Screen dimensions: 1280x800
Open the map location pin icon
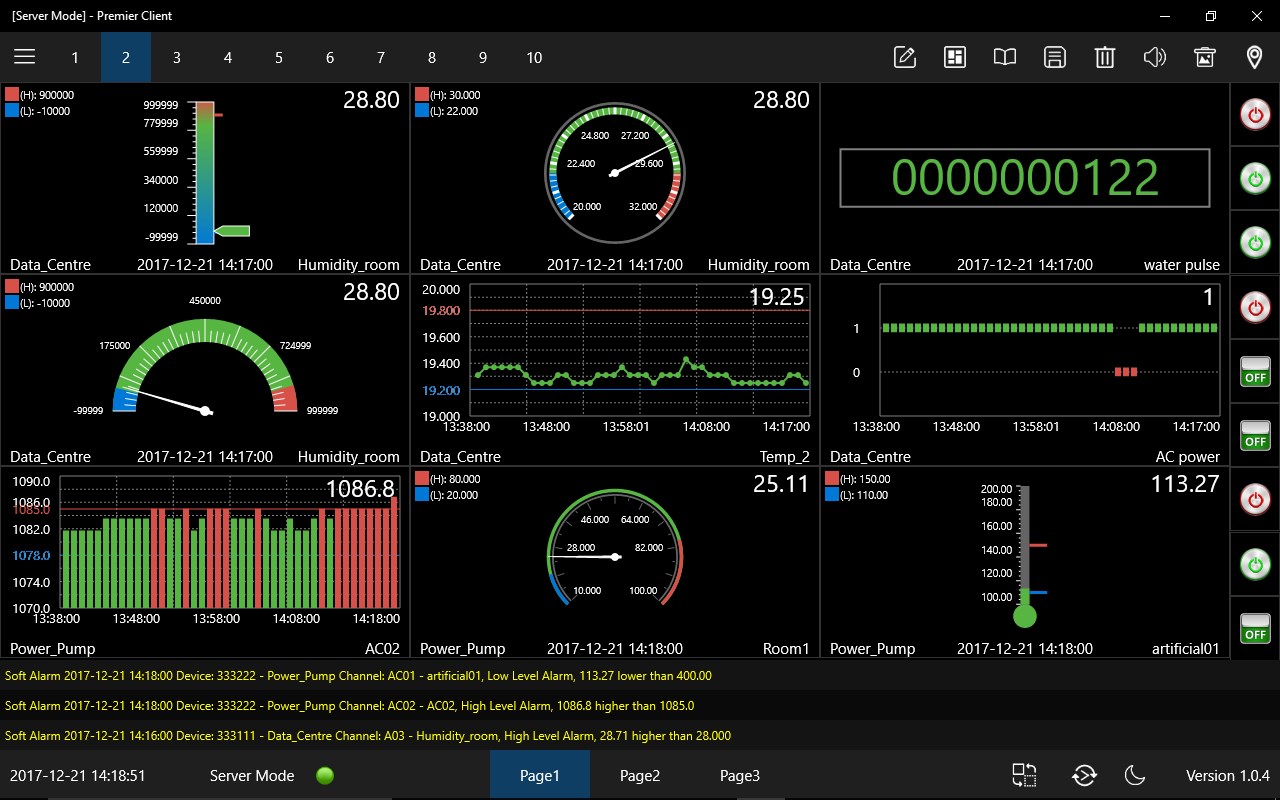tap(1254, 57)
